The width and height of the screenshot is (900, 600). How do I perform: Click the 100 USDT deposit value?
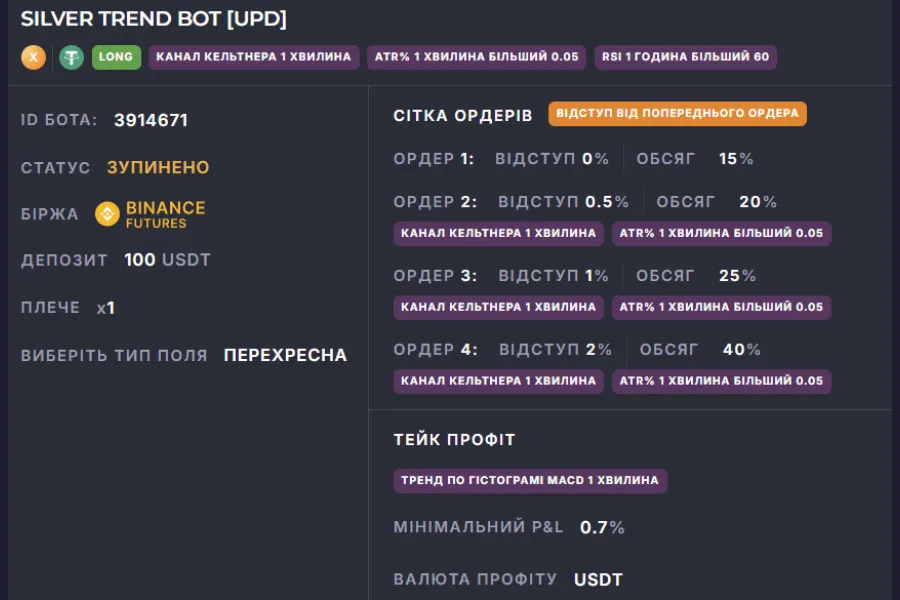click(168, 260)
